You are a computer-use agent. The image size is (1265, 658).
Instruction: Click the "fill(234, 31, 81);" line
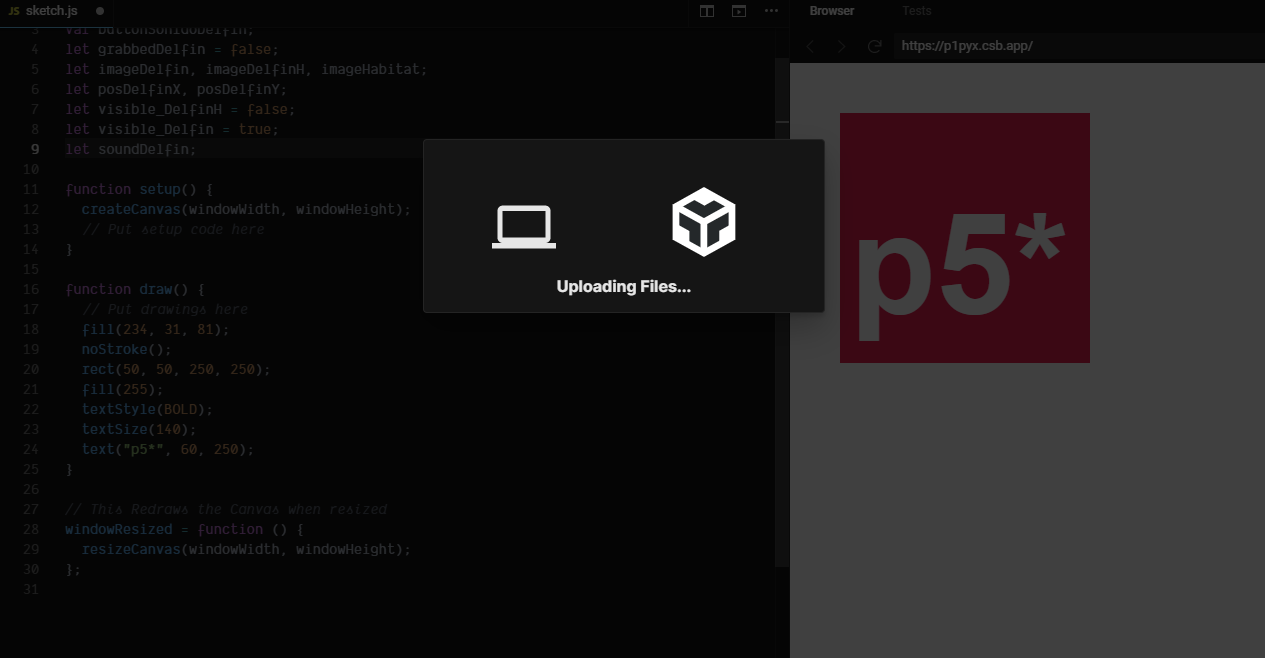coord(155,329)
